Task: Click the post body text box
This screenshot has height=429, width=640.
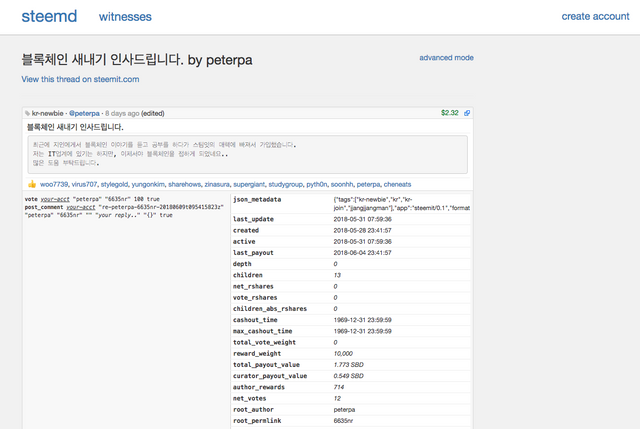Action: 247,154
